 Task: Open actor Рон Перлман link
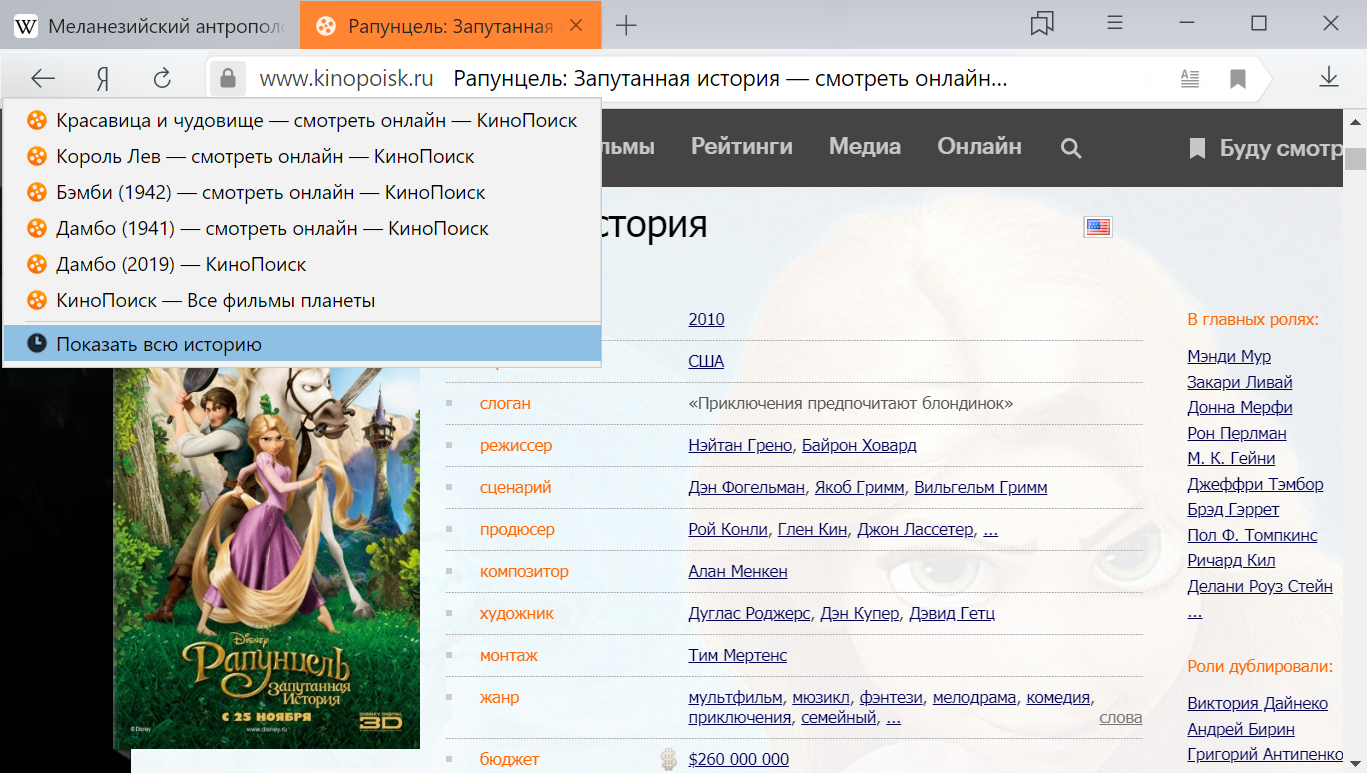tap(1237, 433)
